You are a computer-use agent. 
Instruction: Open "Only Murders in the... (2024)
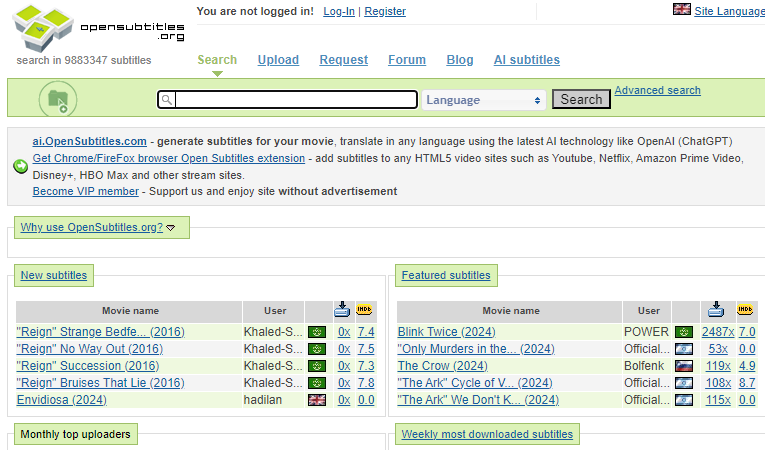pos(476,349)
